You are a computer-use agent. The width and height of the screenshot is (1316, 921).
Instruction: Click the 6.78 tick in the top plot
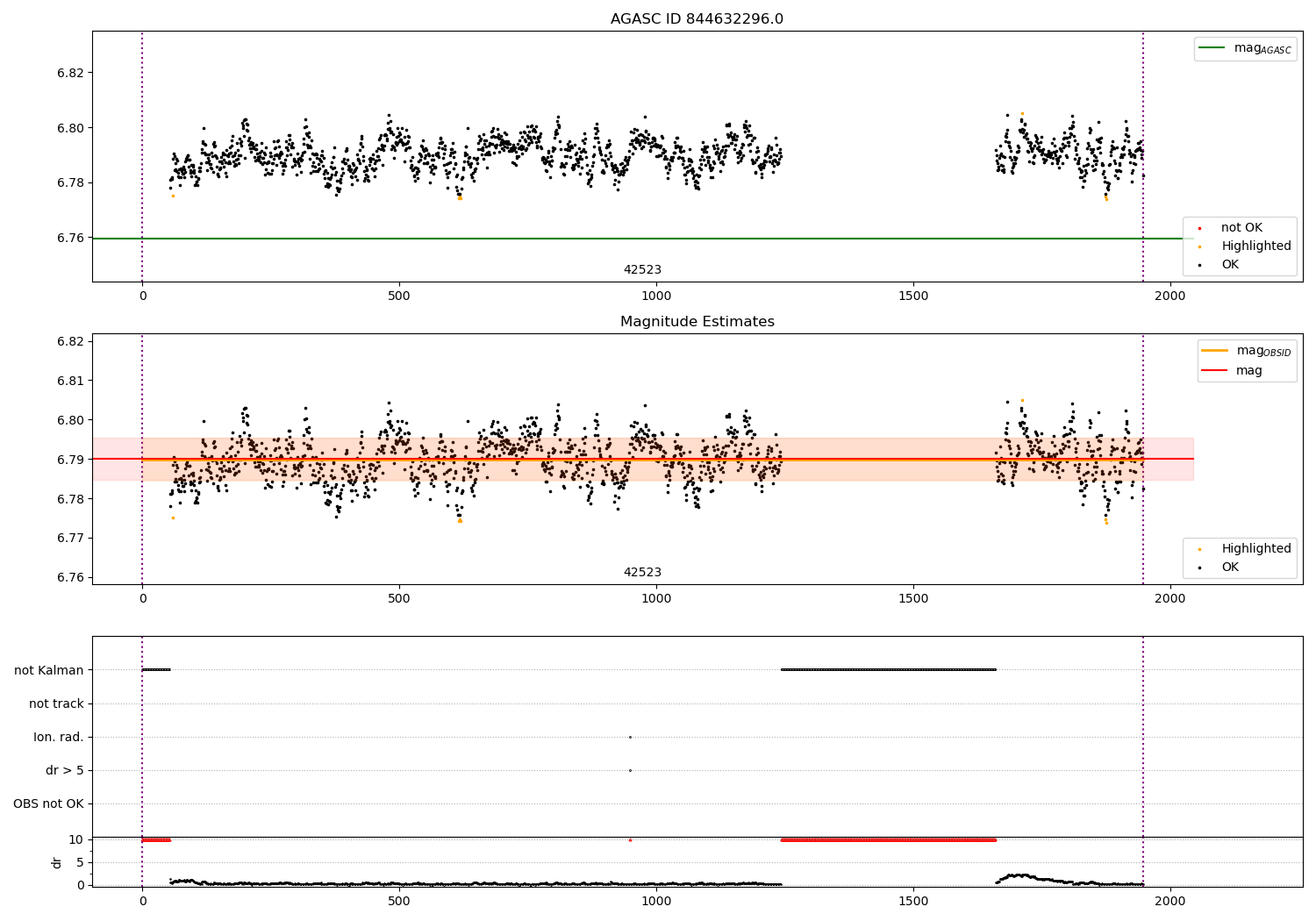(x=70, y=183)
